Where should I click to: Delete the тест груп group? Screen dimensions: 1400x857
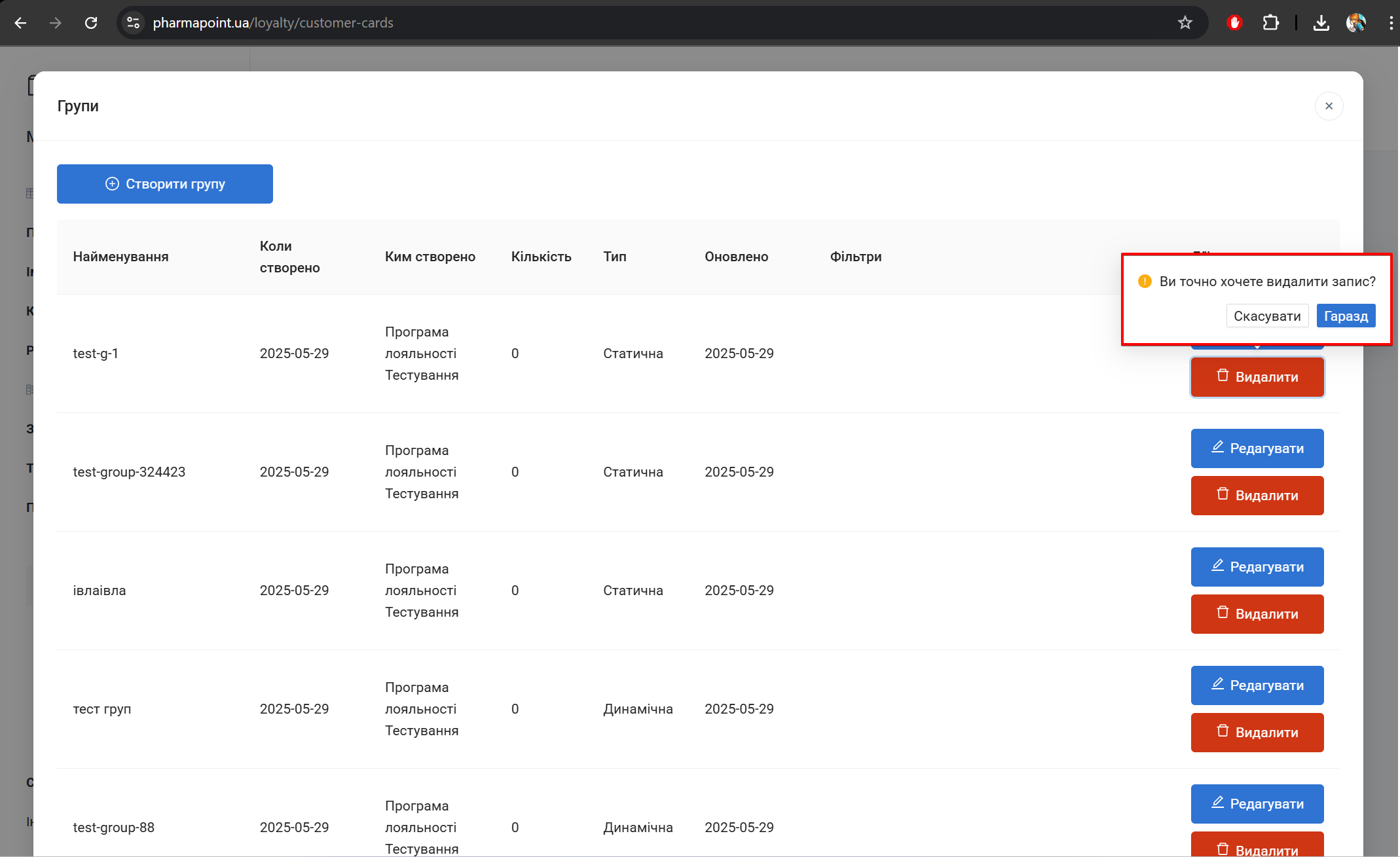coord(1257,733)
